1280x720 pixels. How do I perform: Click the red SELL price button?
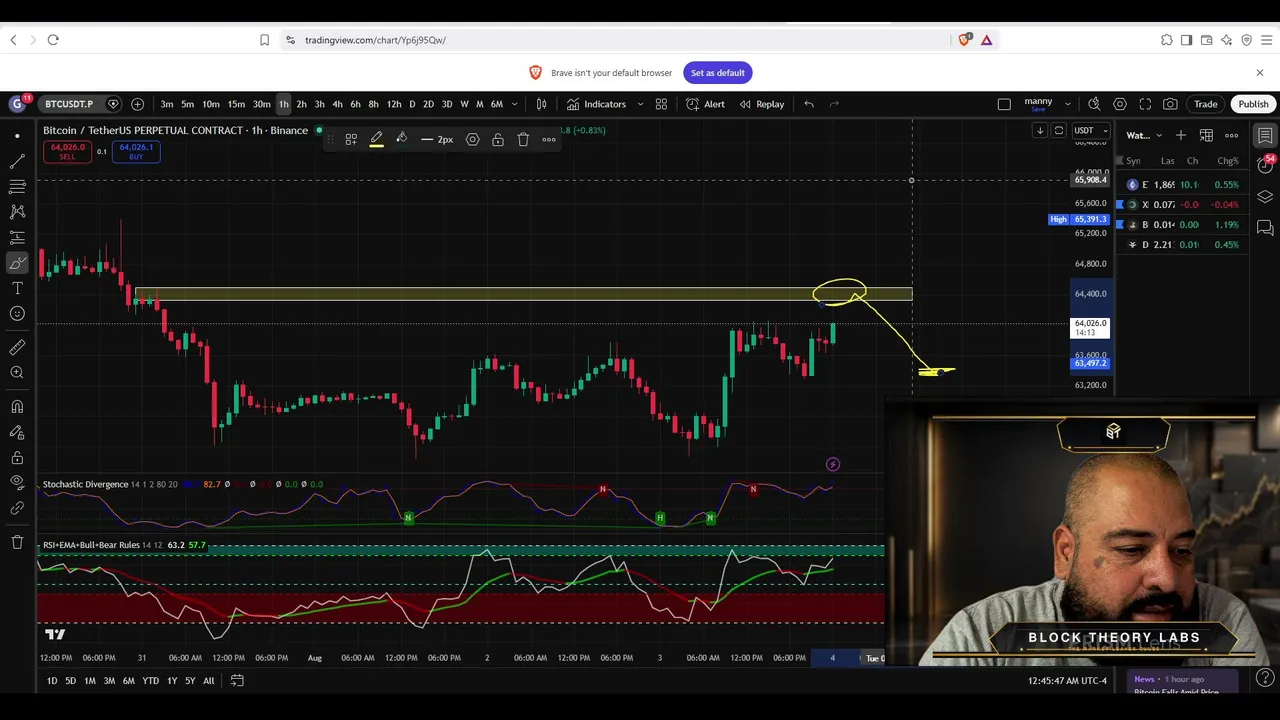point(67,151)
